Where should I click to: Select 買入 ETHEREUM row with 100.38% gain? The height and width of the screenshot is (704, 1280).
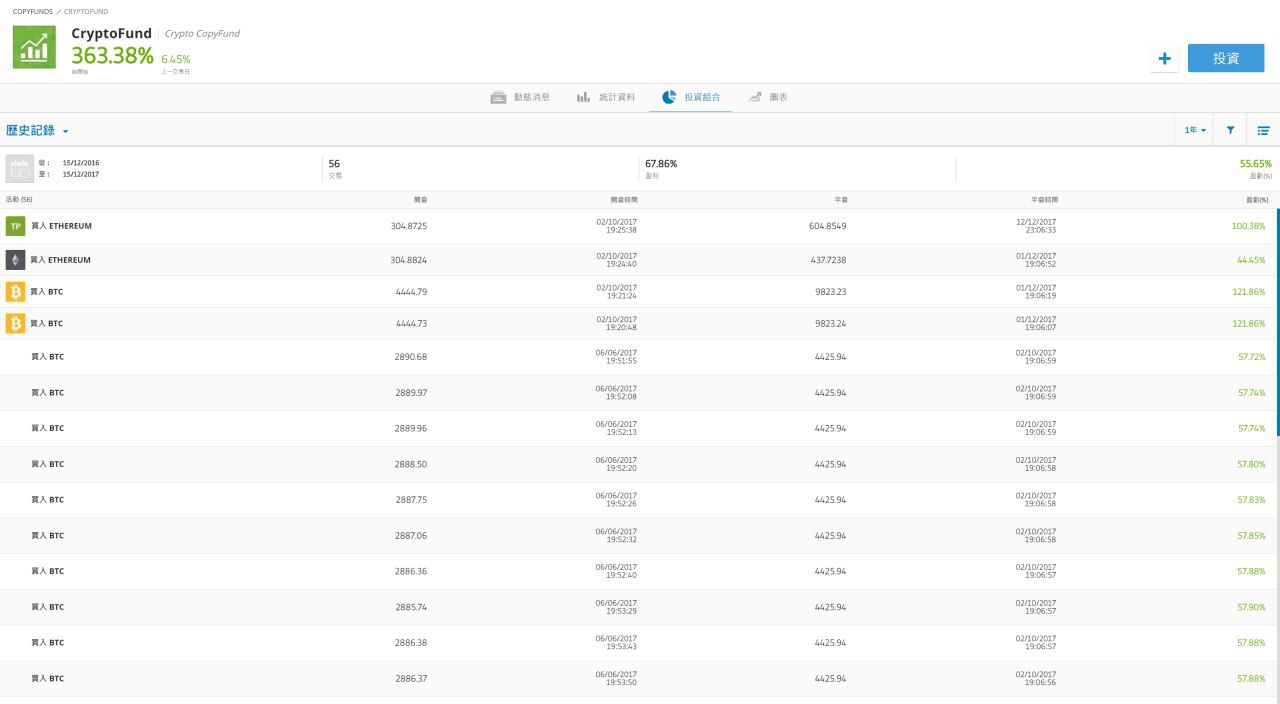(x=640, y=226)
